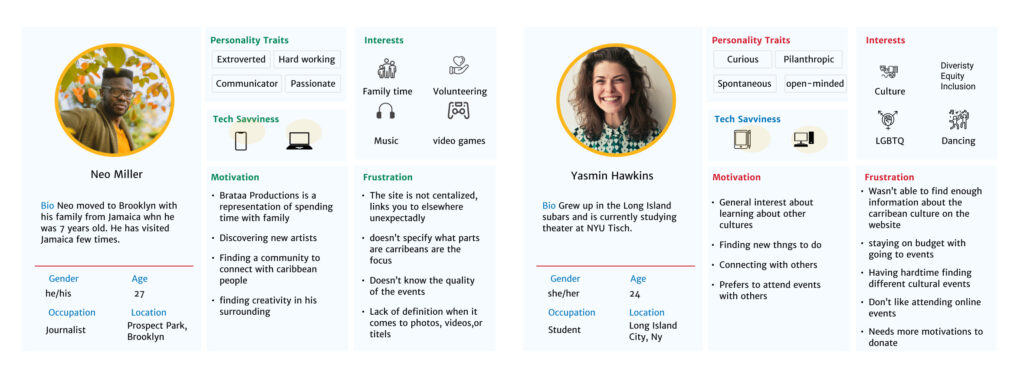Click Neo Miller's profile photo
The width and height of the screenshot is (1024, 378).
(114, 100)
